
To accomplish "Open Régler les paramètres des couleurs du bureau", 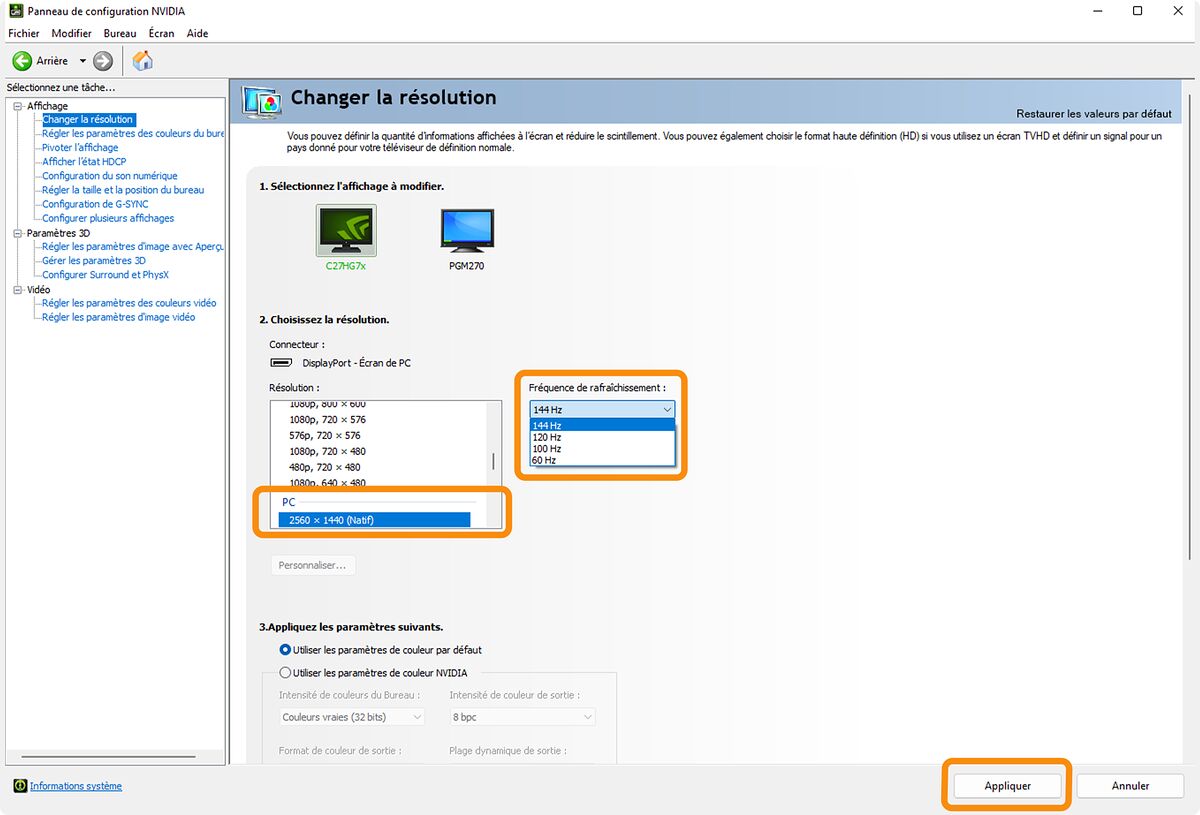I will [133, 134].
